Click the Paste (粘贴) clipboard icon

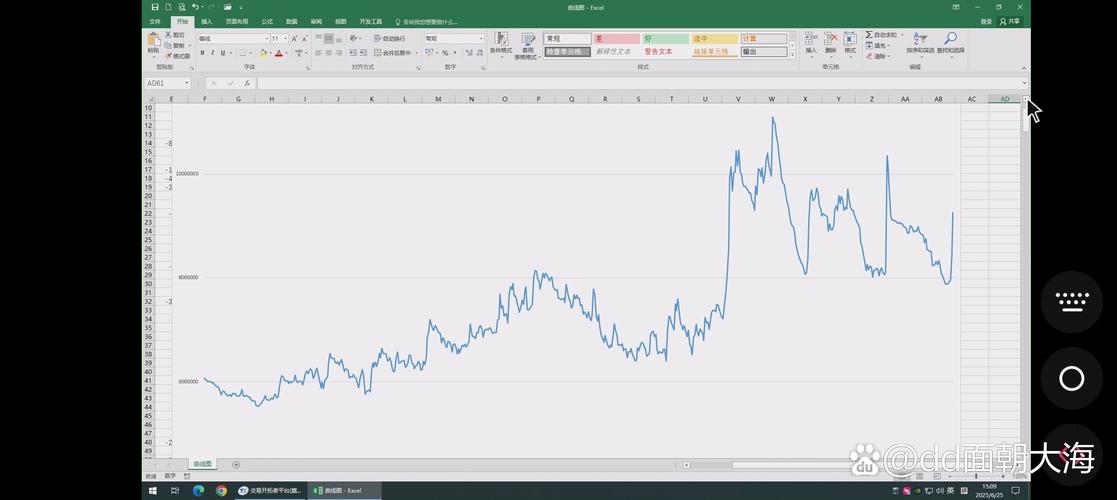[x=153, y=41]
